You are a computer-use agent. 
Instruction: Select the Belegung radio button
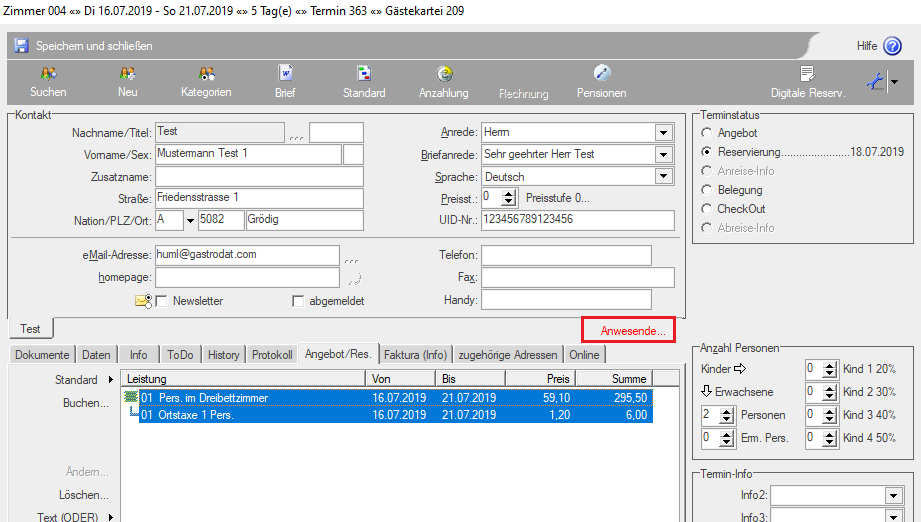click(x=707, y=190)
